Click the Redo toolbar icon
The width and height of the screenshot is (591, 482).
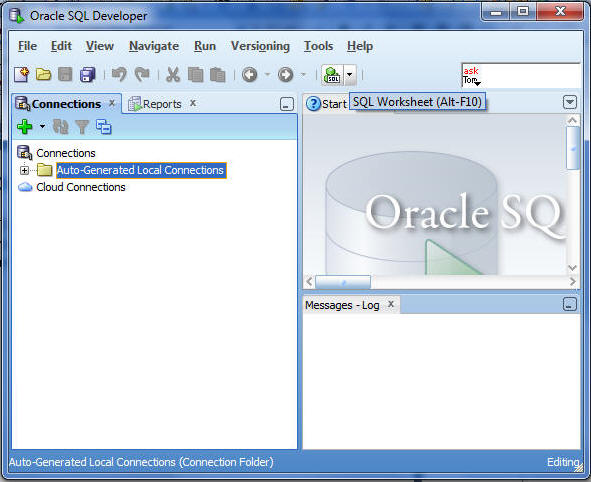tap(142, 74)
